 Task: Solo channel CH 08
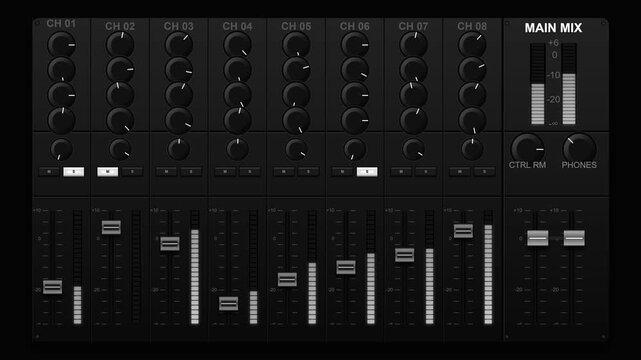(484, 172)
